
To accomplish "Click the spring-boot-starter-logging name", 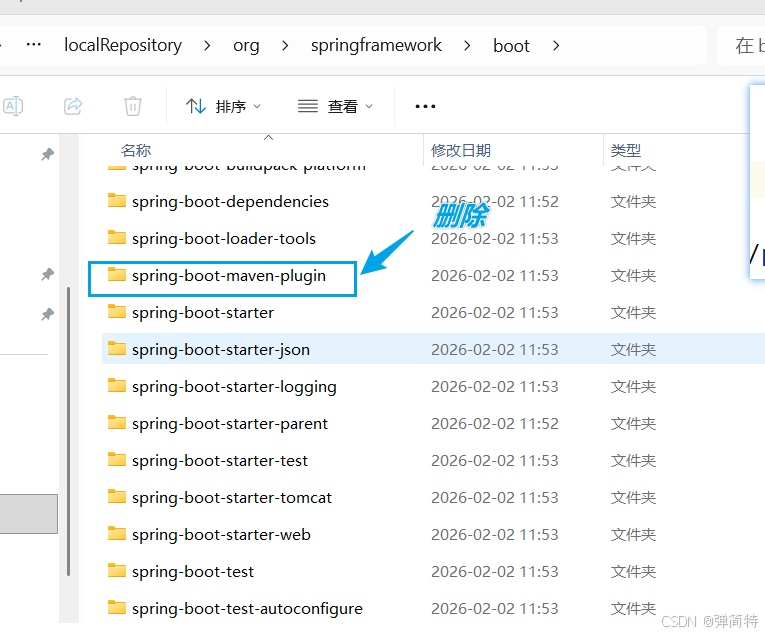I will (234, 387).
